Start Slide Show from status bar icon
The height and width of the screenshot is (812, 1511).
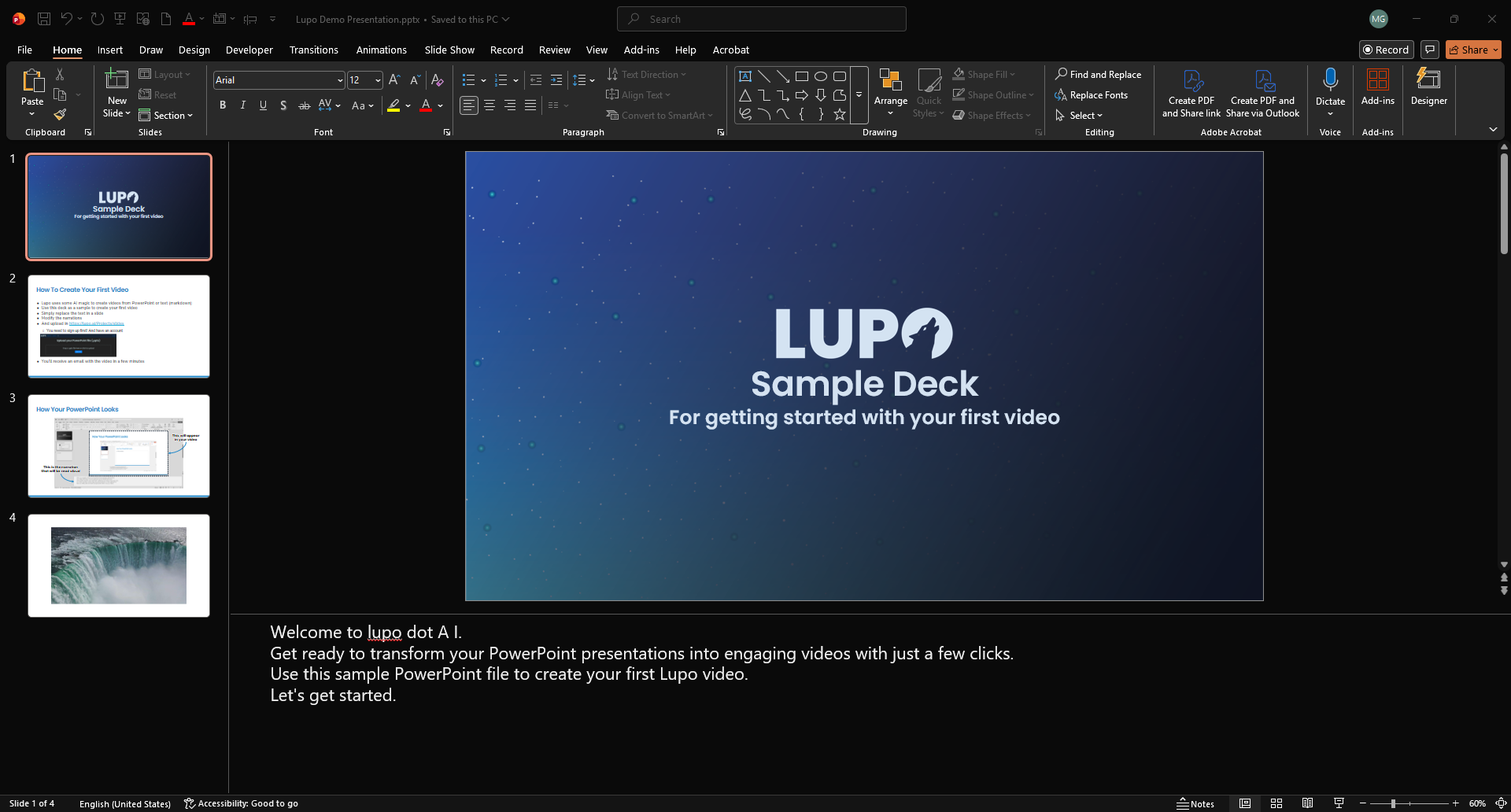click(1339, 803)
